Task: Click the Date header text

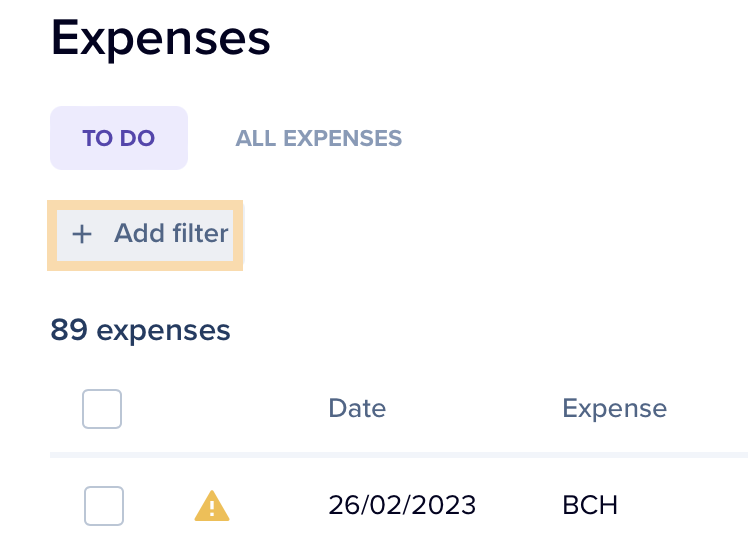Action: 357,408
